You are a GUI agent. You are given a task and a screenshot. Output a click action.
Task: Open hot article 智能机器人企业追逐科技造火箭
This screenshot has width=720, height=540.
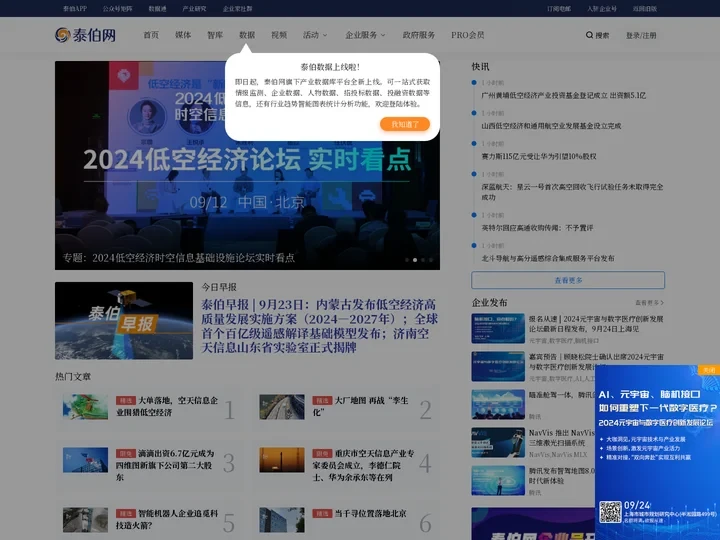[167, 519]
